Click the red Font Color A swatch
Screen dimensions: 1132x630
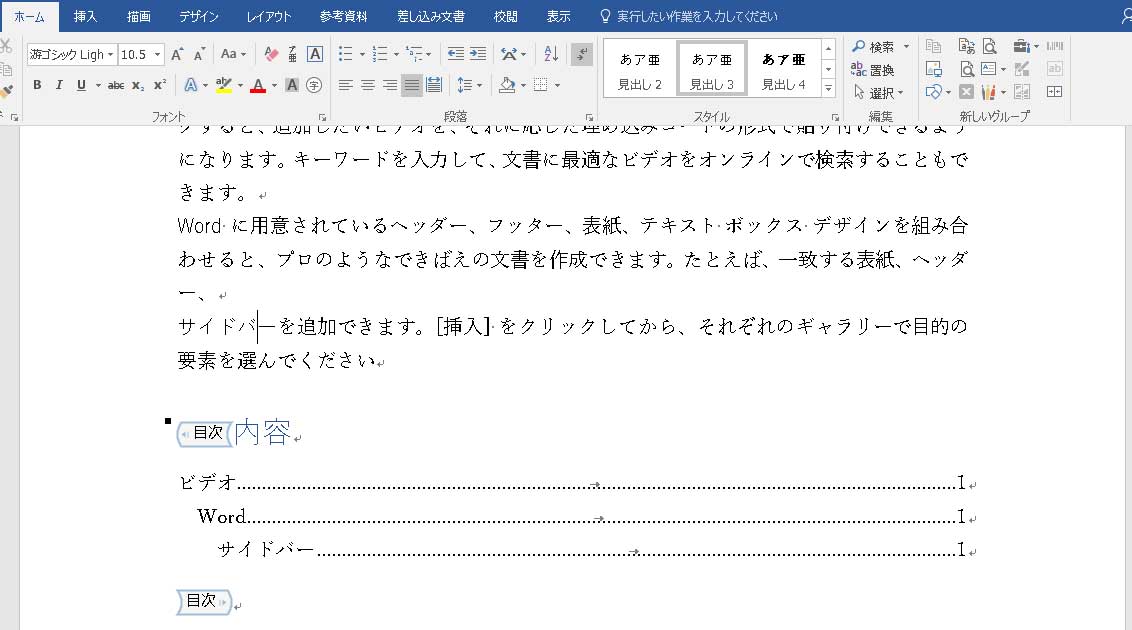[257, 85]
